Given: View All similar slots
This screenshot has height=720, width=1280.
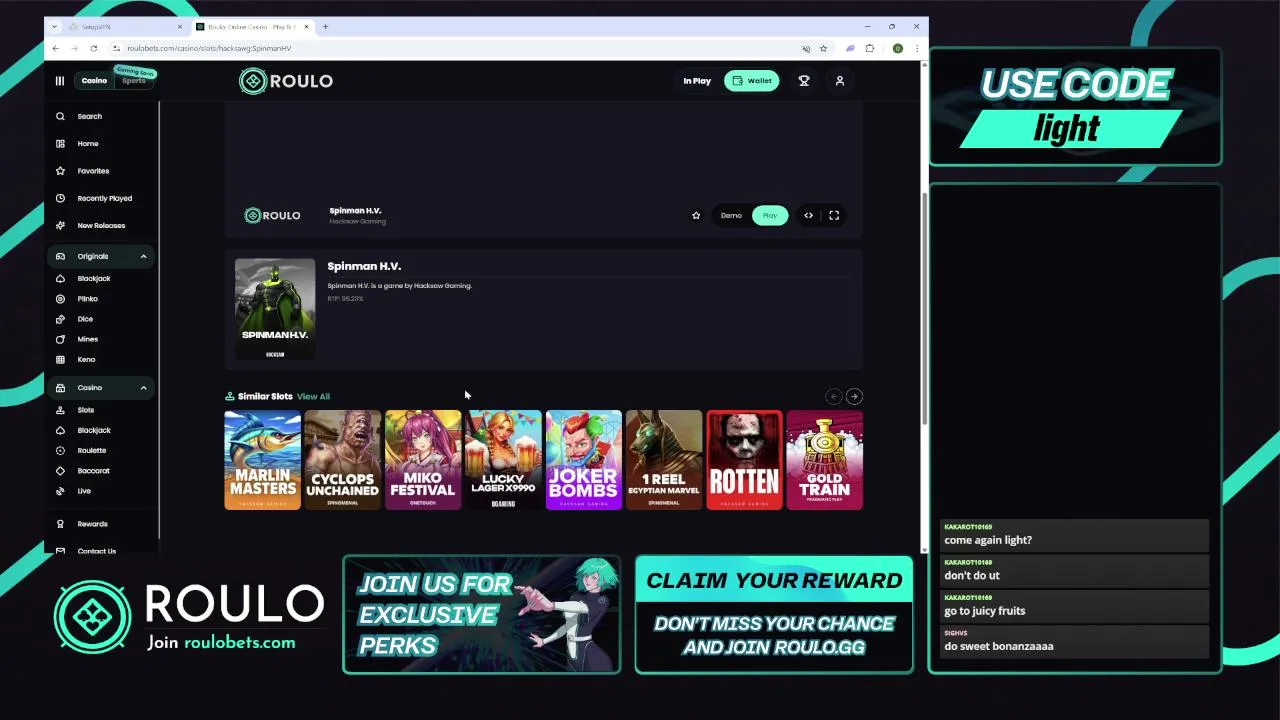Looking at the screenshot, I should click(313, 397).
